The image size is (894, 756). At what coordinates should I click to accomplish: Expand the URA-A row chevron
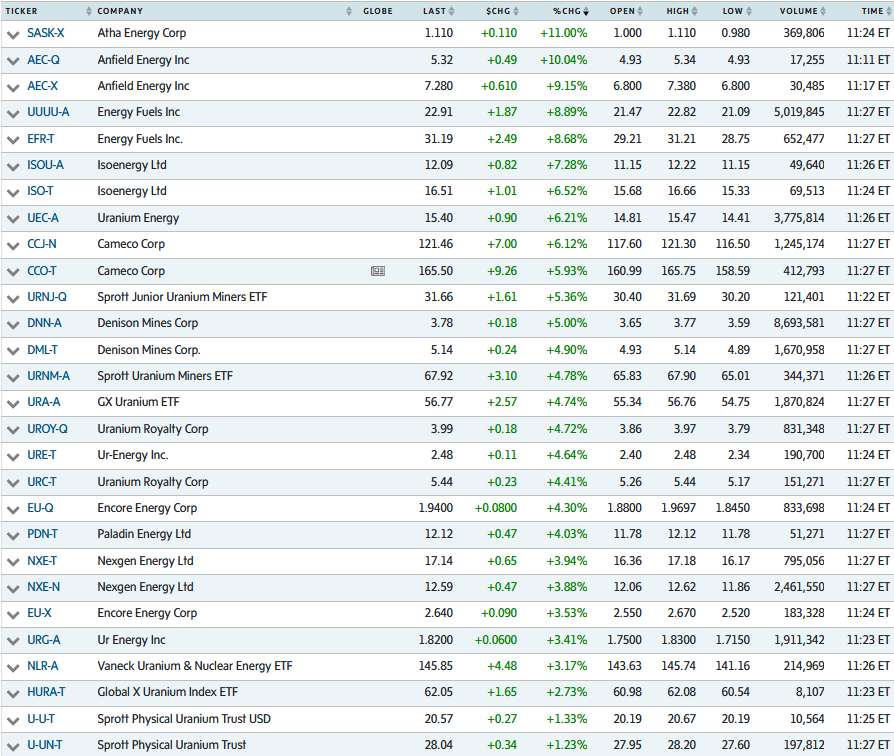(13, 404)
